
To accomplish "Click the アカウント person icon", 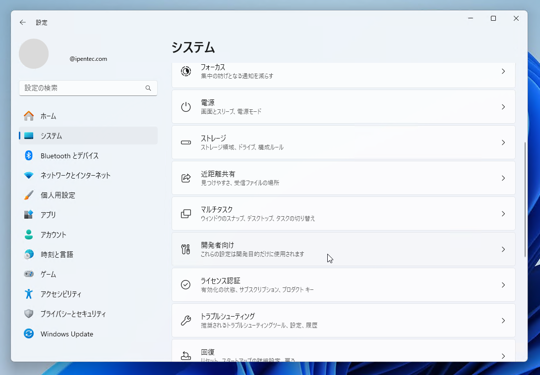I will pyautogui.click(x=29, y=235).
